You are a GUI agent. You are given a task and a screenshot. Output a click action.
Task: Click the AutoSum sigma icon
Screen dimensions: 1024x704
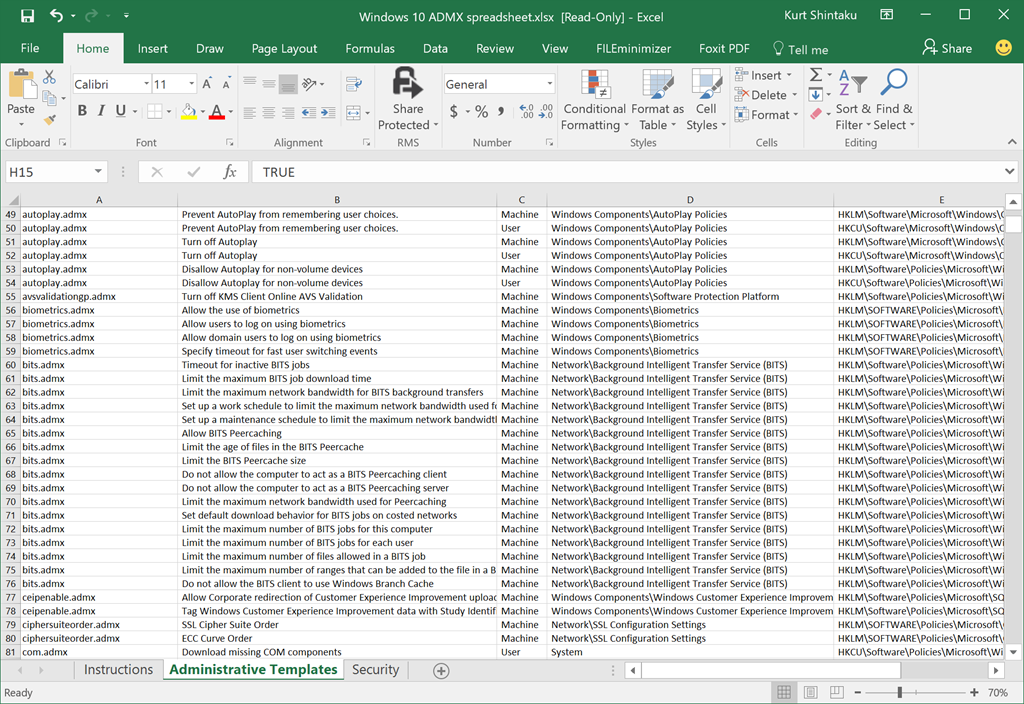coord(815,75)
